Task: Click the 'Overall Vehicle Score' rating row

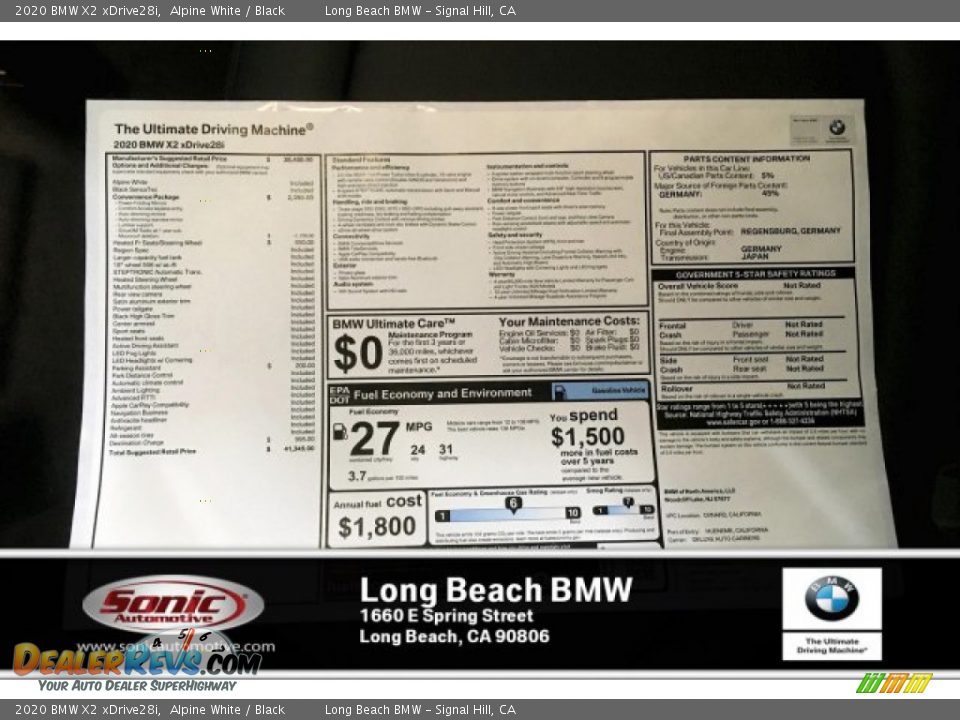Action: pos(740,285)
